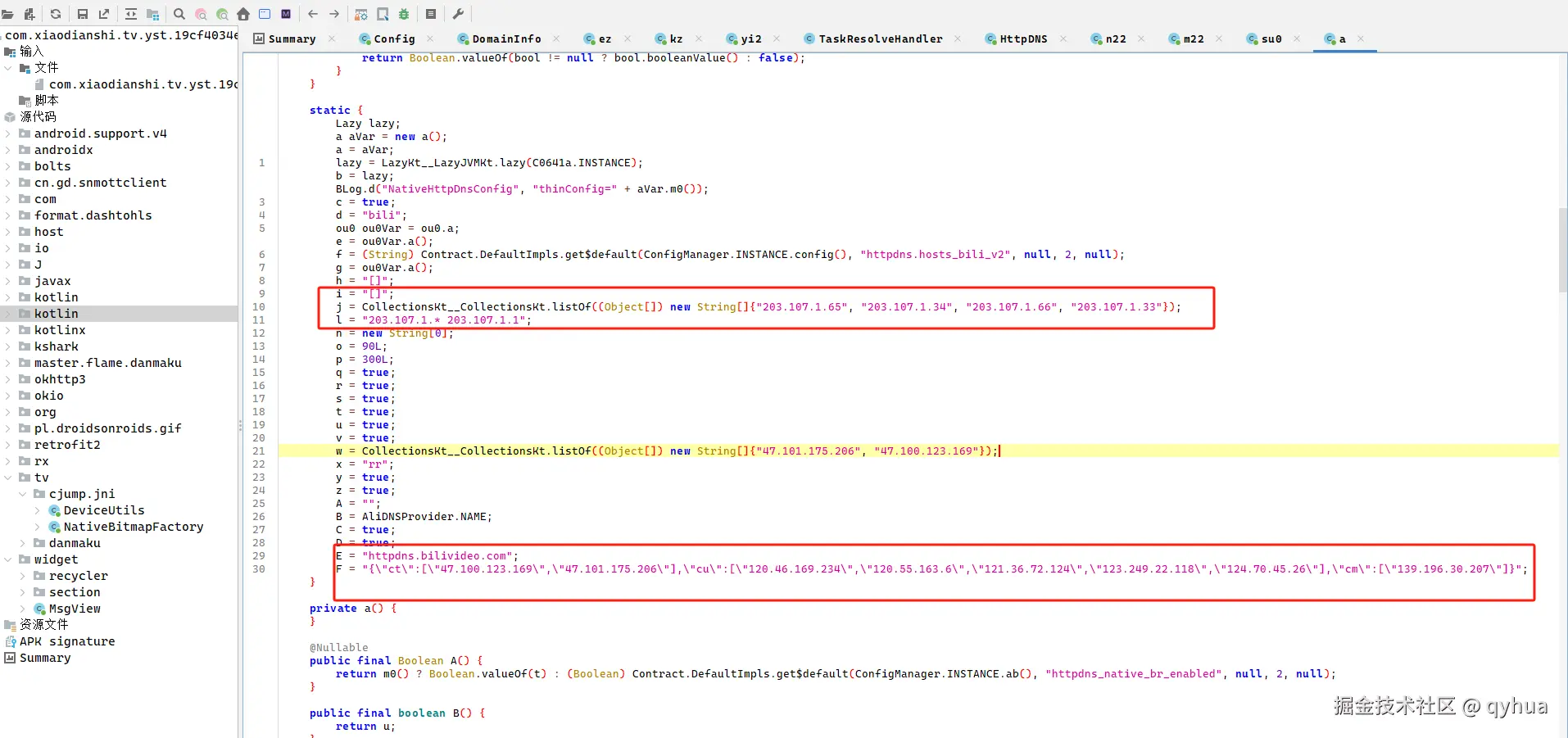Expand the bolts package

pos(8,166)
